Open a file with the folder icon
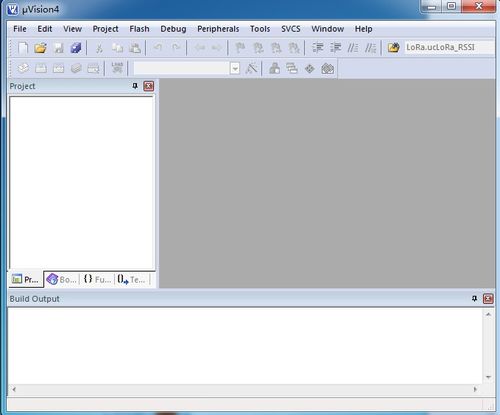This screenshot has width=500, height=415. (40, 48)
